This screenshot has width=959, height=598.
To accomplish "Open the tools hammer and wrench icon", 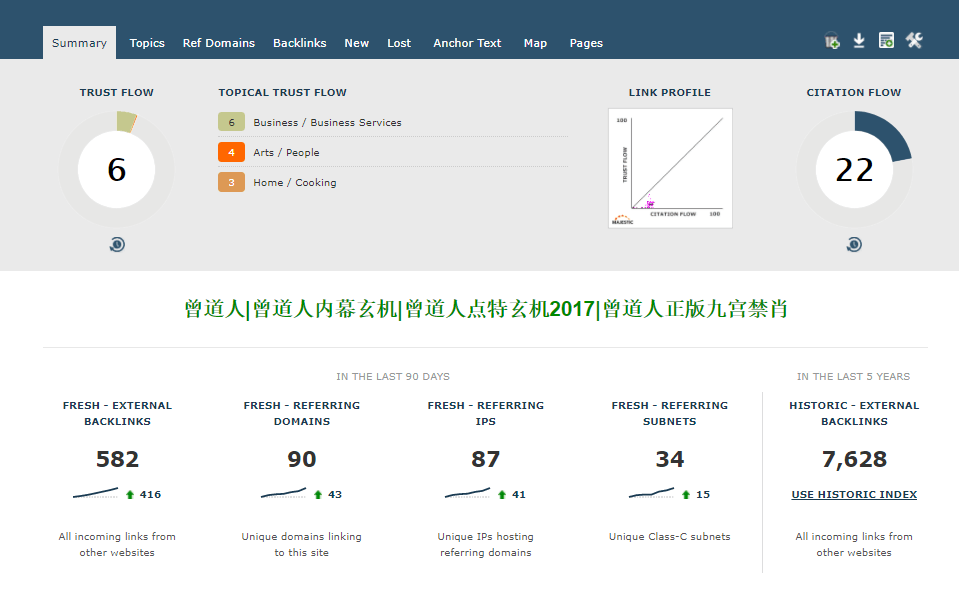I will pos(914,41).
